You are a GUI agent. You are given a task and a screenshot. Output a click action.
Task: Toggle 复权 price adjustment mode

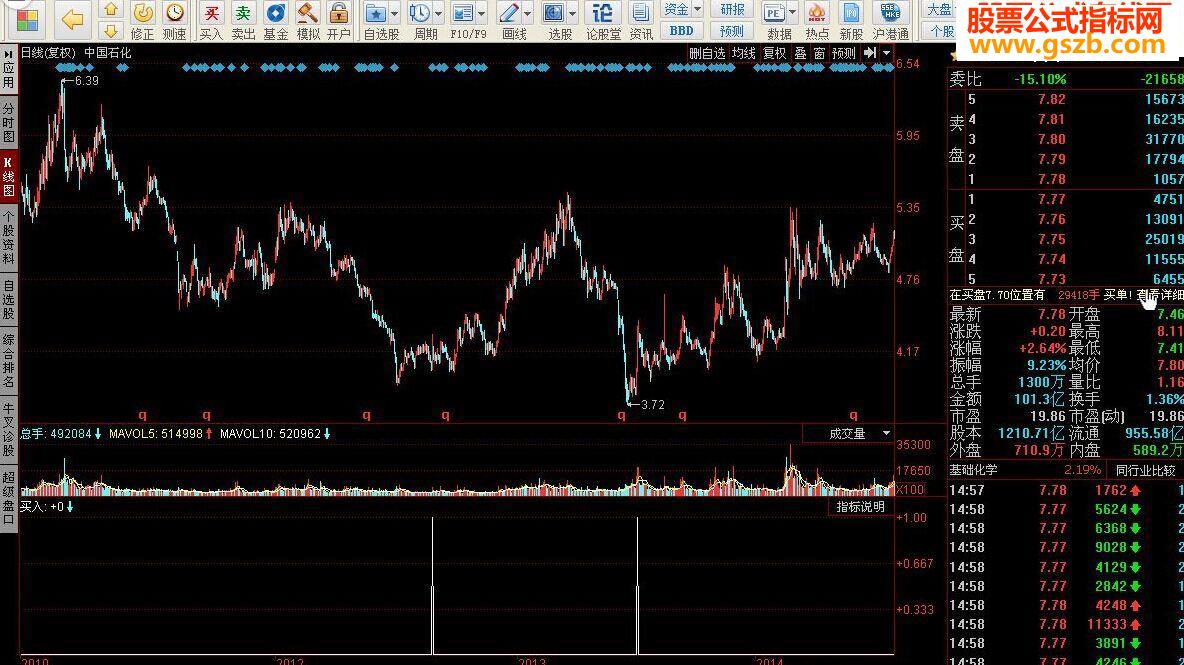coord(775,53)
